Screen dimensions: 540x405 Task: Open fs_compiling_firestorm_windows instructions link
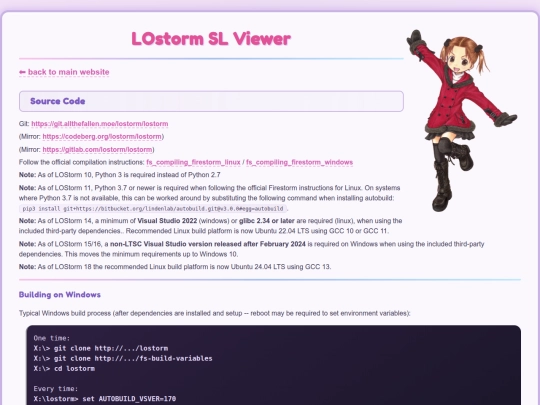299,162
